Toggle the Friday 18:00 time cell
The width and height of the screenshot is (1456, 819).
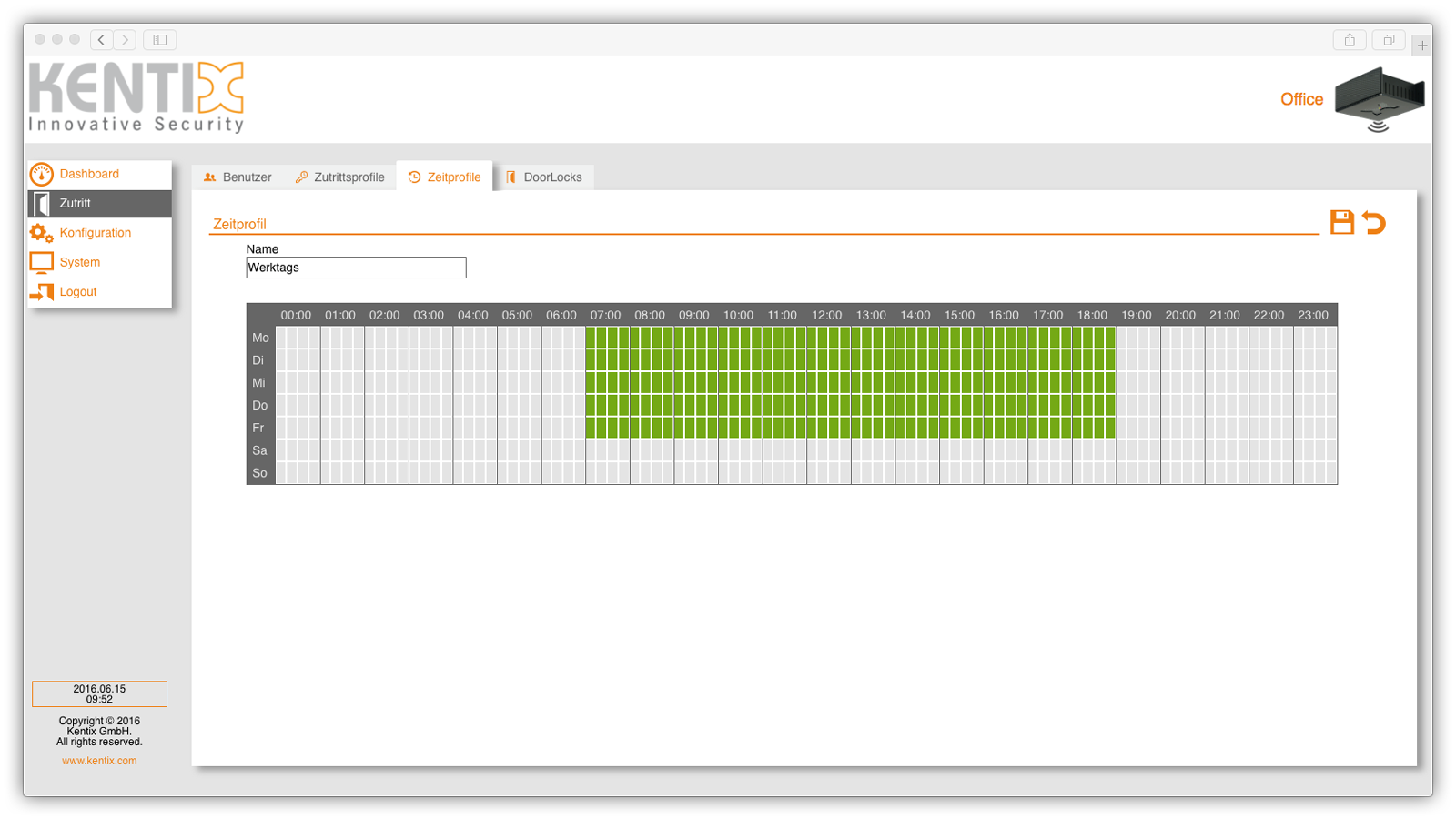(1078, 428)
